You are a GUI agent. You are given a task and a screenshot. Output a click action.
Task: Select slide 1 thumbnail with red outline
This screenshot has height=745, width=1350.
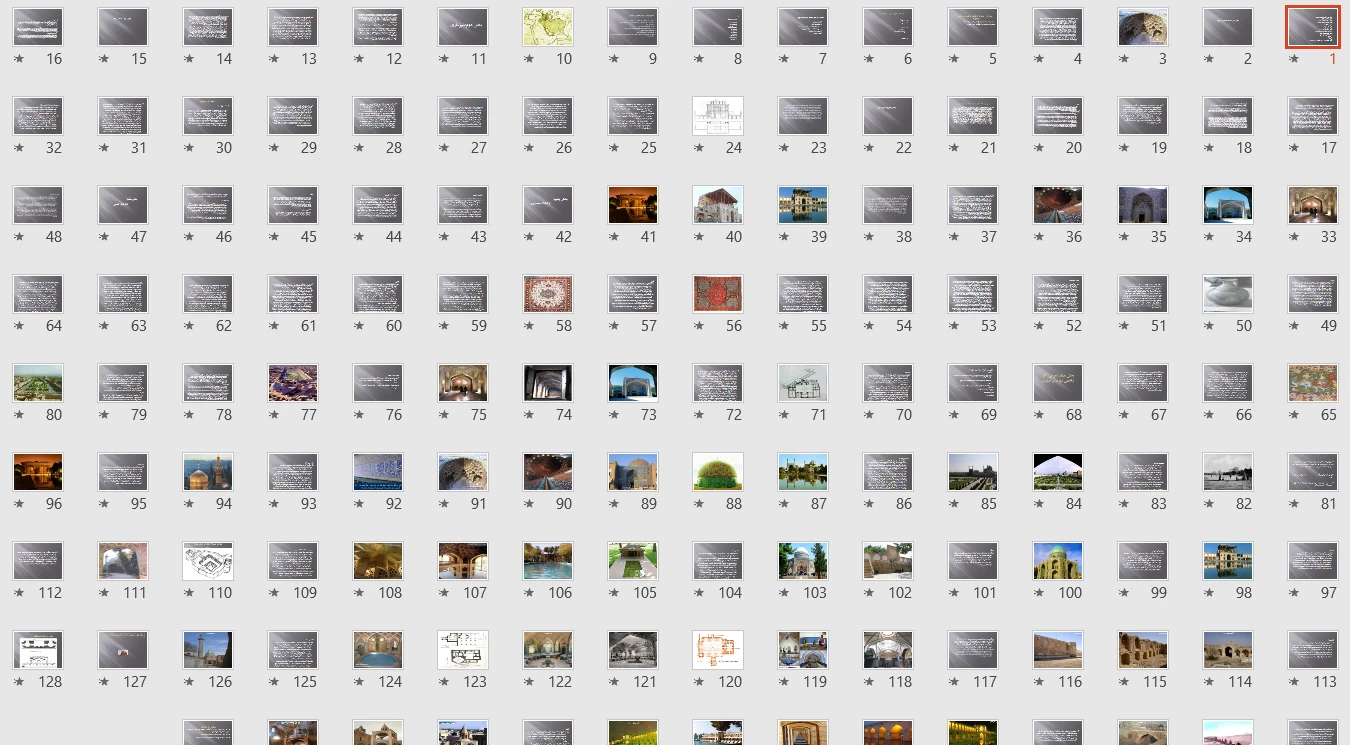click(1313, 27)
